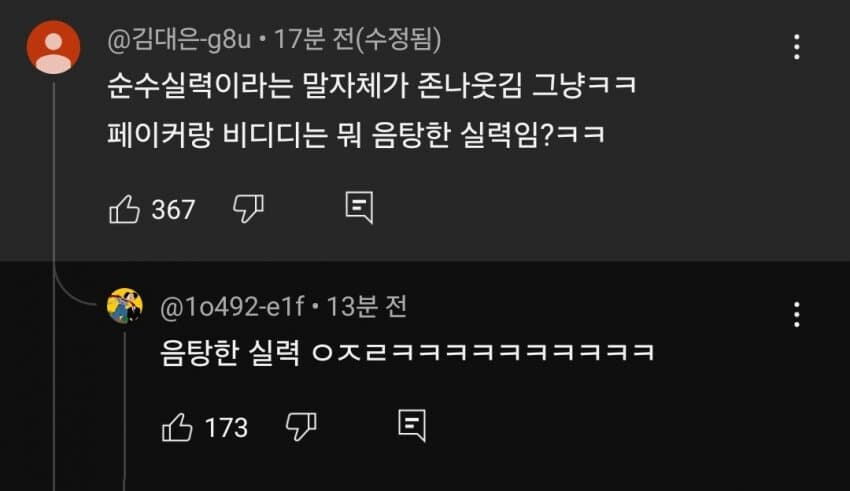Click the comment line starting with '페이커랑 비디디는'
This screenshot has height=491, width=850.
tap(356, 134)
